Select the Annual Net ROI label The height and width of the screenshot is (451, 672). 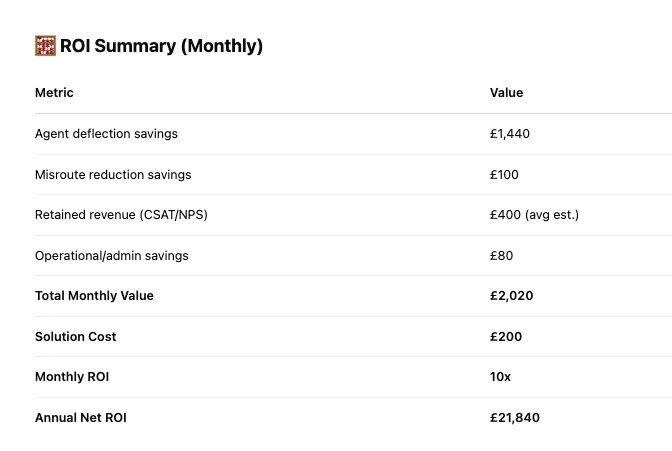(x=81, y=418)
